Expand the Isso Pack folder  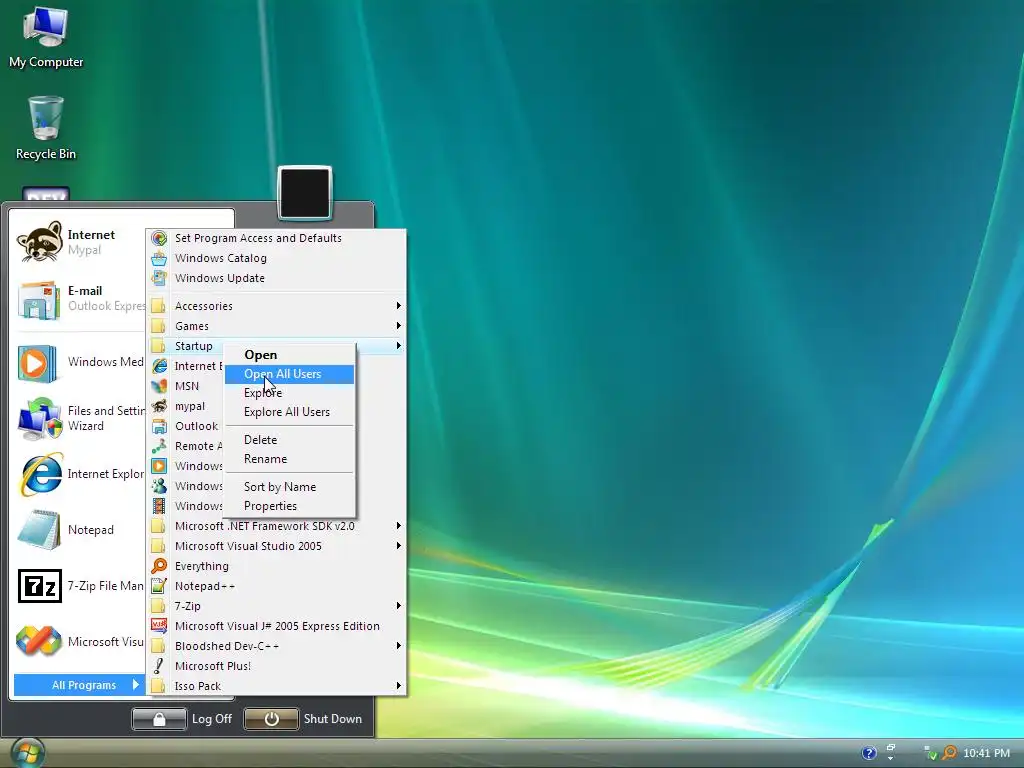[275, 686]
